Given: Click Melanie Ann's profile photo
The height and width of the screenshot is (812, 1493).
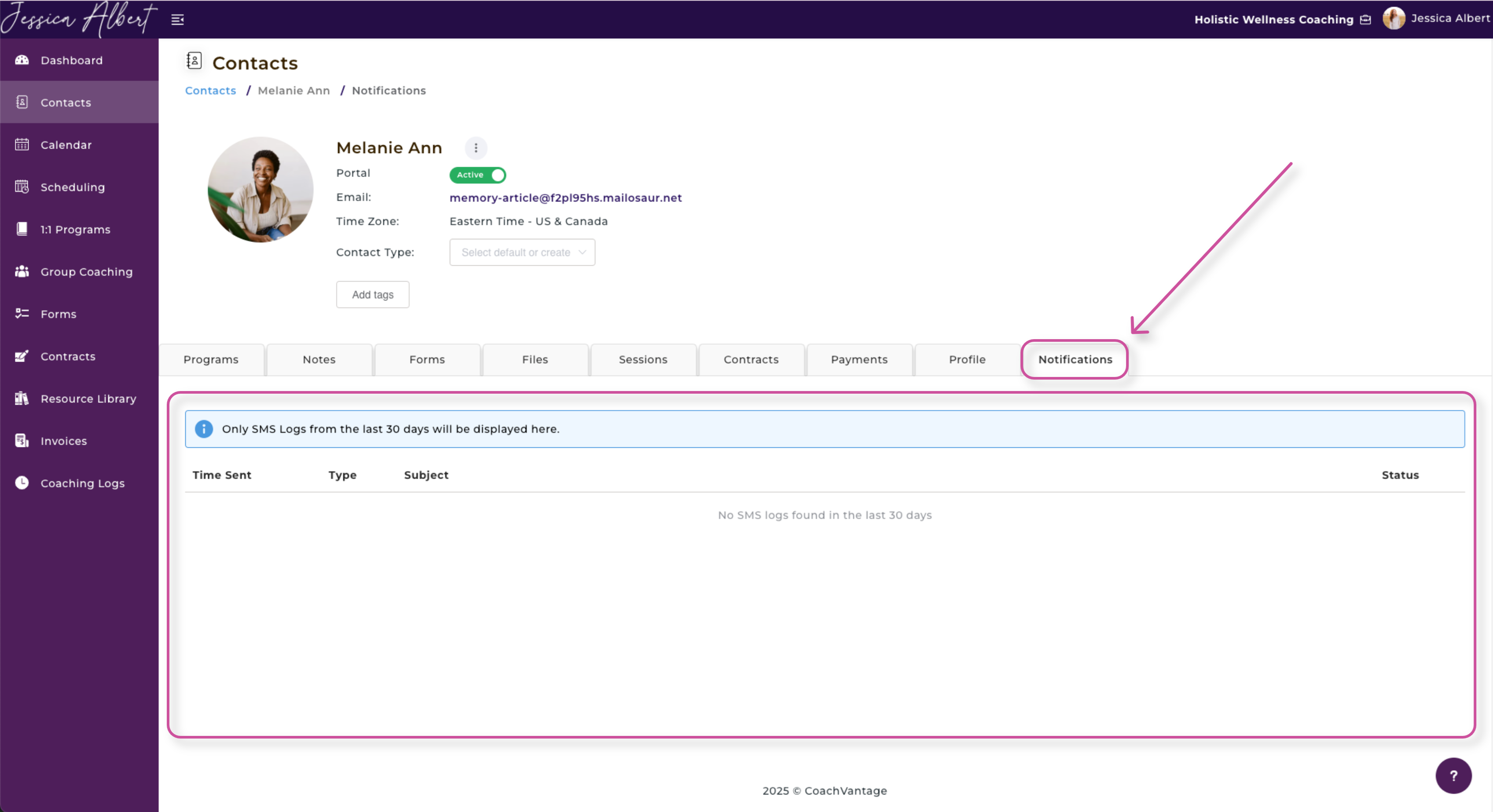Looking at the screenshot, I should point(260,190).
